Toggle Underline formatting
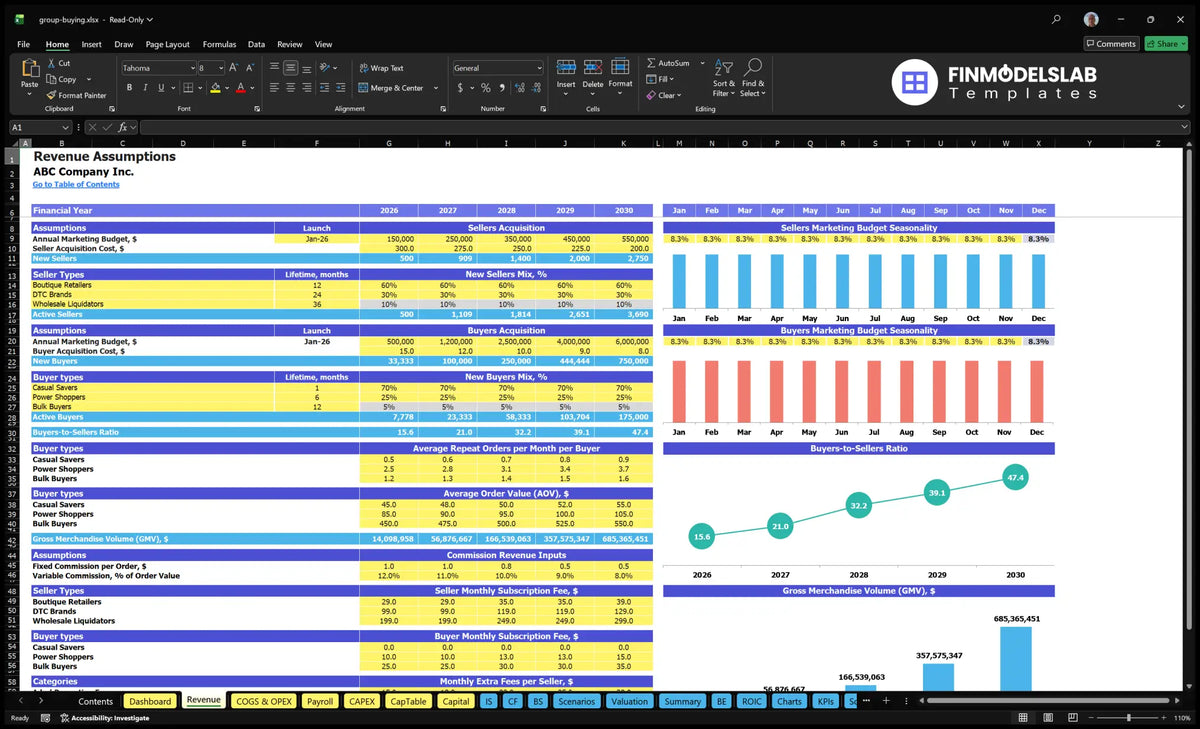Image resolution: width=1200 pixels, height=729 pixels. point(159,88)
